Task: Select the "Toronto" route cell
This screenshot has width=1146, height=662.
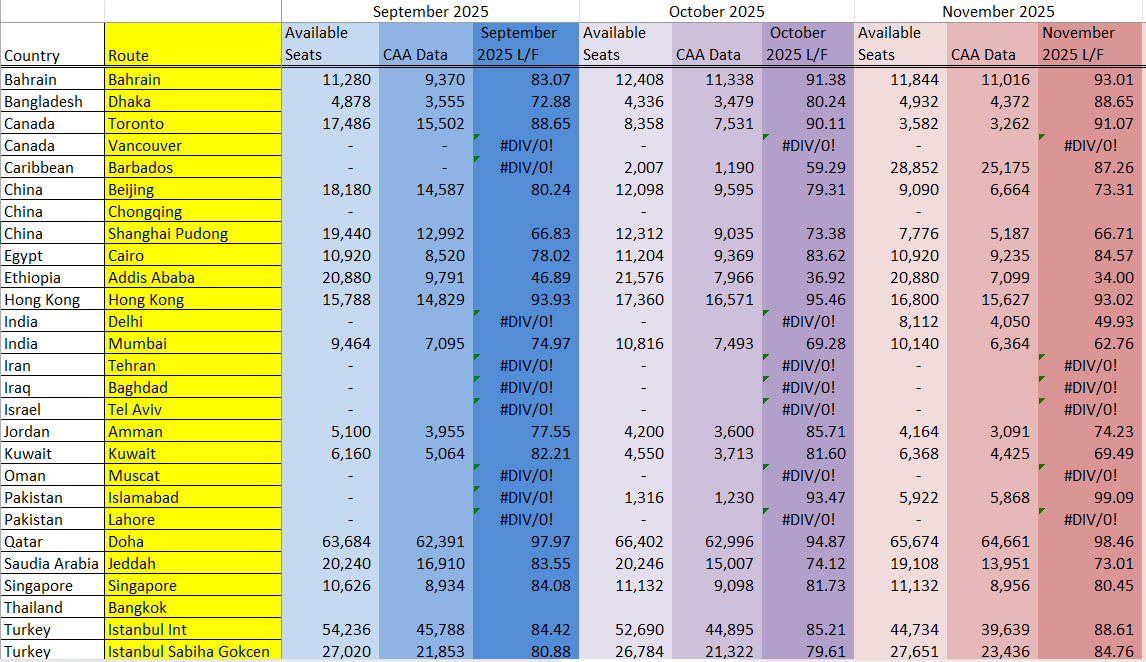Action: [x=193, y=123]
